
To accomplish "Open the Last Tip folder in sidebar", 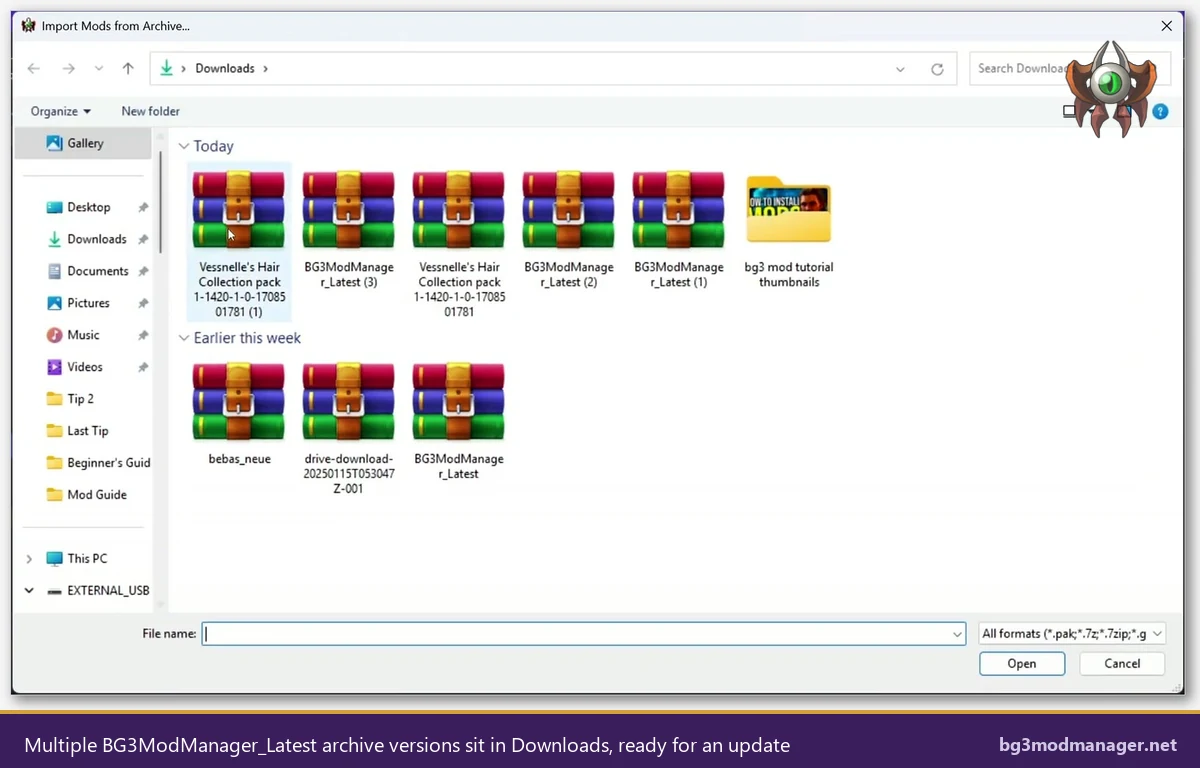I will (87, 431).
